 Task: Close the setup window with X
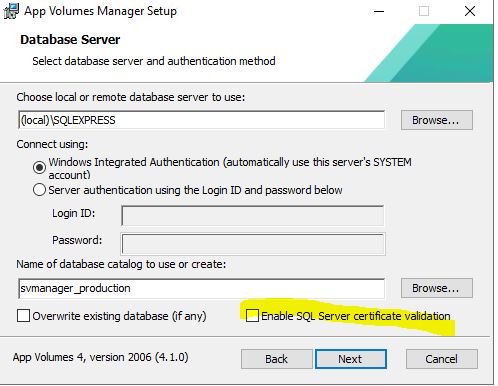coord(470,11)
